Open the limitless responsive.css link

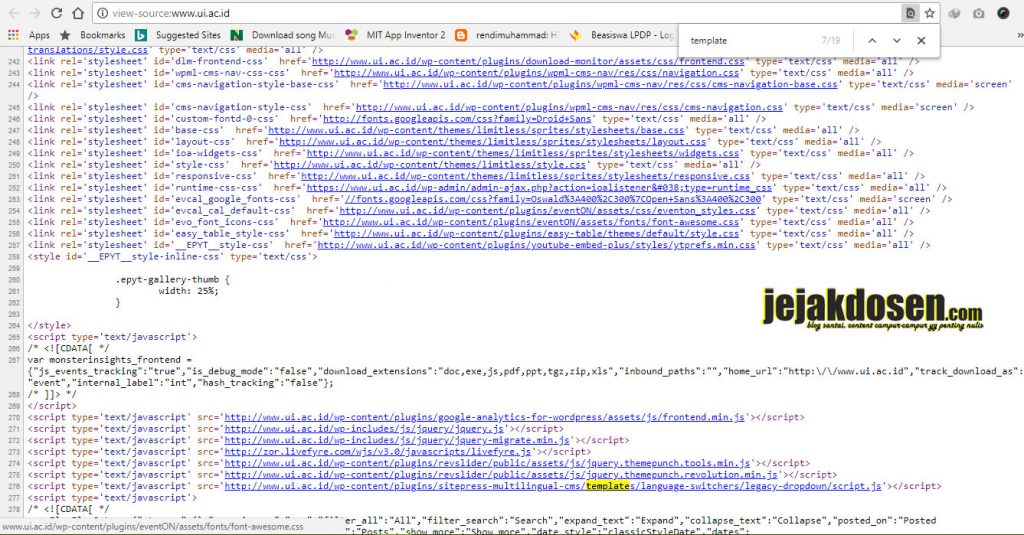click(x=525, y=176)
